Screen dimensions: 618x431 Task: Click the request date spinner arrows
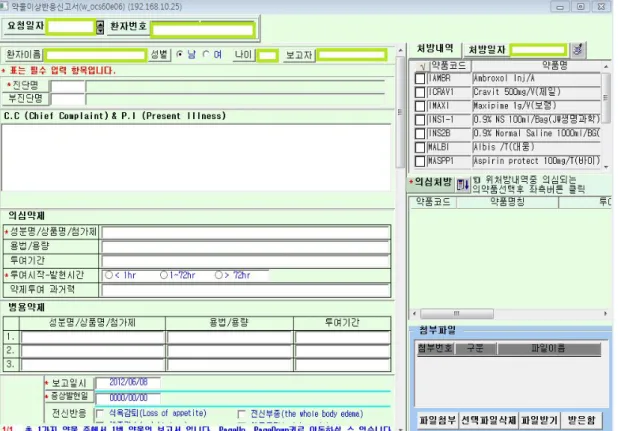tap(100, 27)
